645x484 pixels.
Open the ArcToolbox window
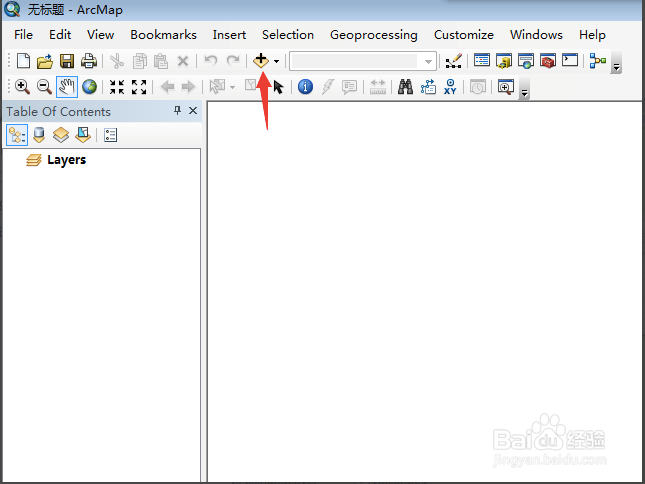click(548, 61)
